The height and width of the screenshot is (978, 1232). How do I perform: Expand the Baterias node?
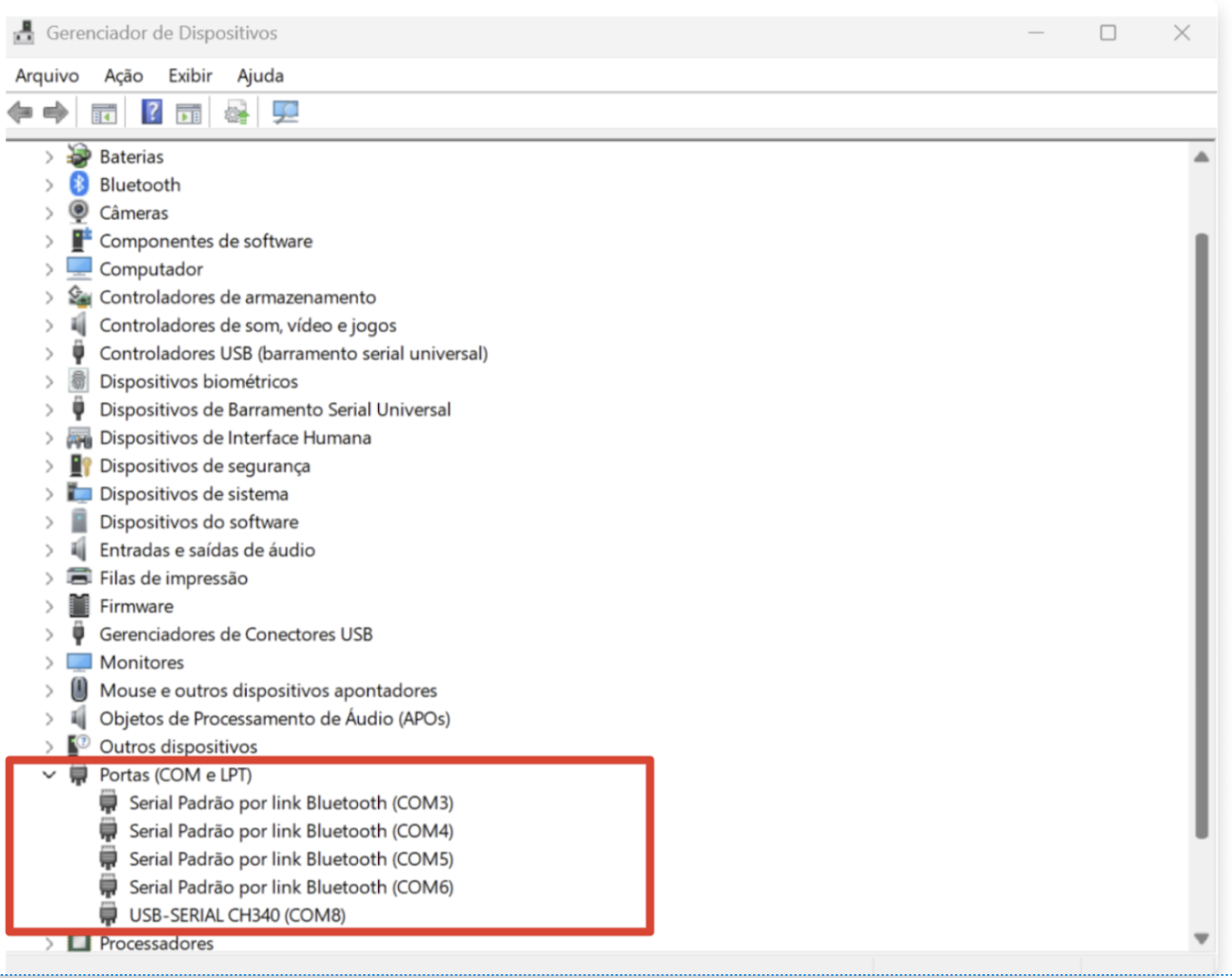pos(49,156)
